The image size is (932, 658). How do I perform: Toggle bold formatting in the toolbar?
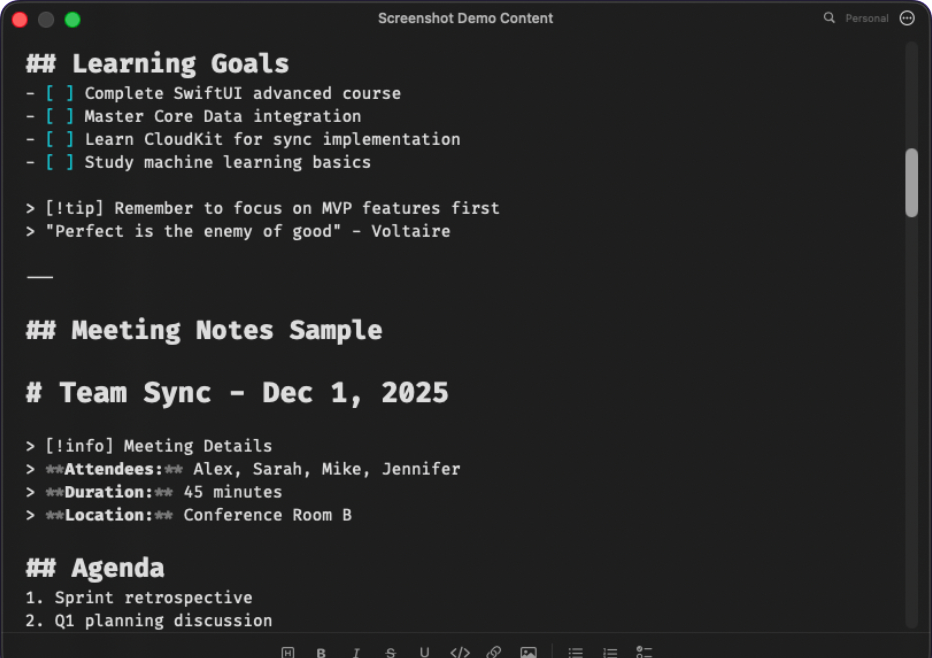pos(321,652)
